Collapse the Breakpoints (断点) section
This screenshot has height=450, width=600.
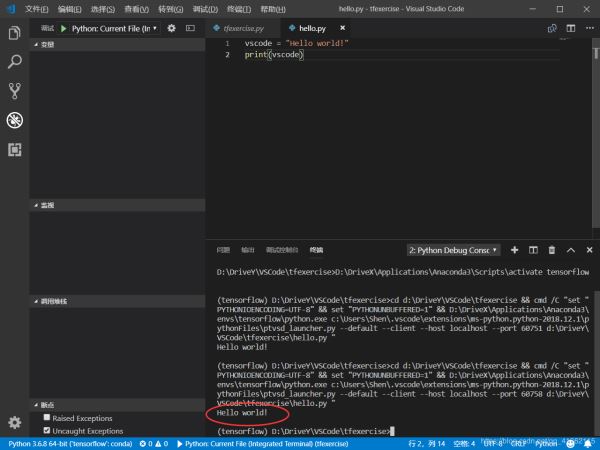point(117,404)
